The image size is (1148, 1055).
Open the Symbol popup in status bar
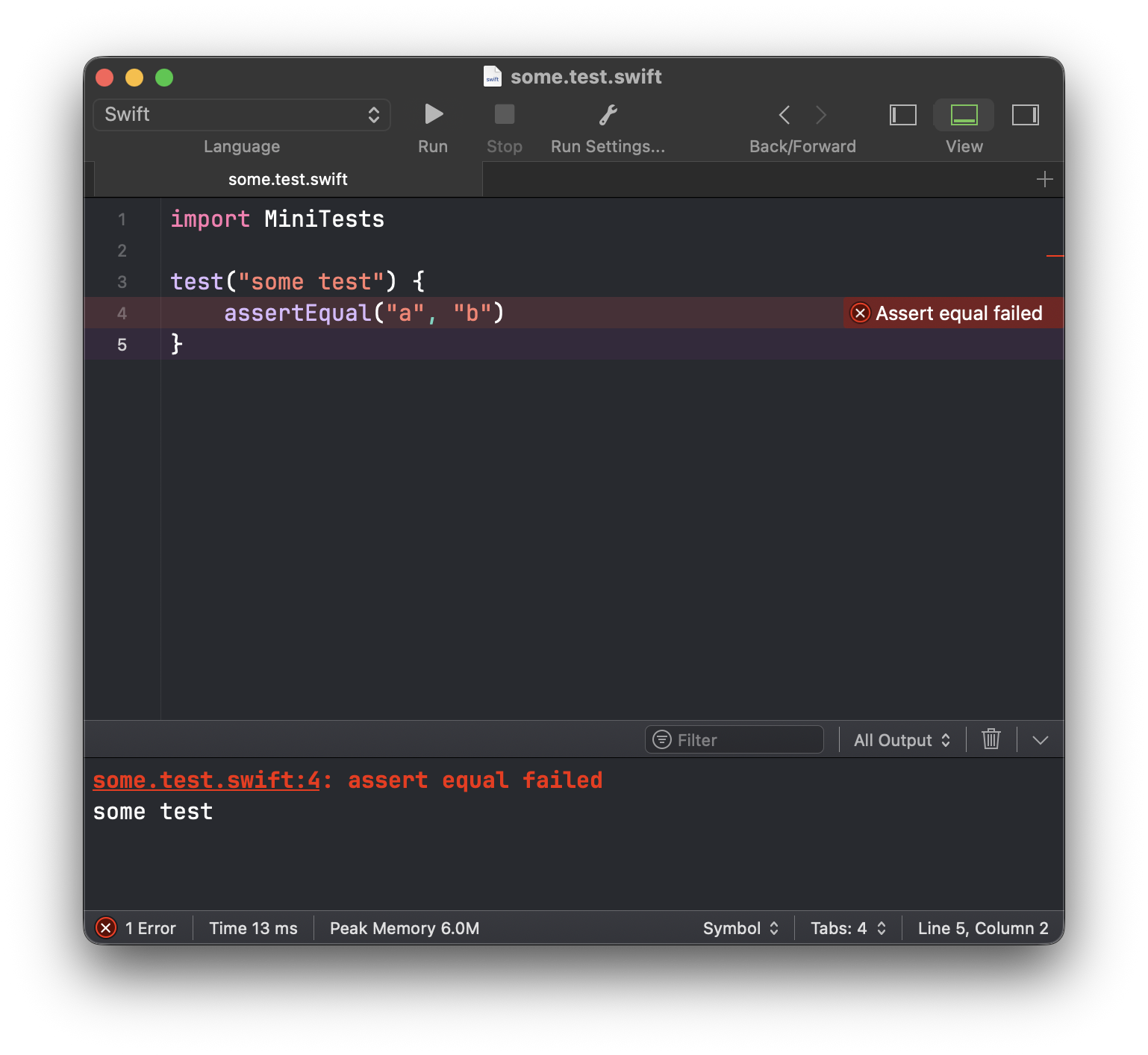point(740,928)
